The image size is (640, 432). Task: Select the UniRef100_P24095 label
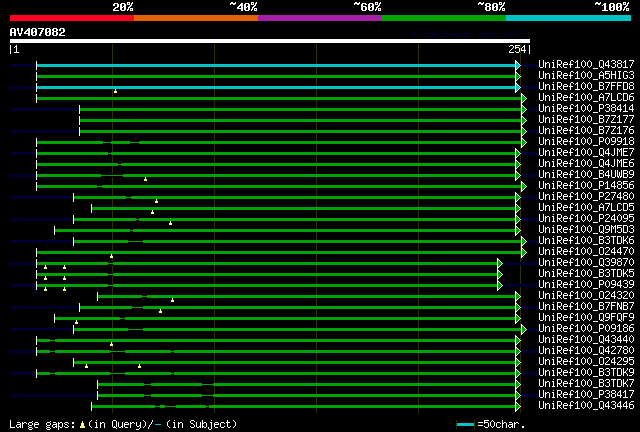[x=586, y=218]
